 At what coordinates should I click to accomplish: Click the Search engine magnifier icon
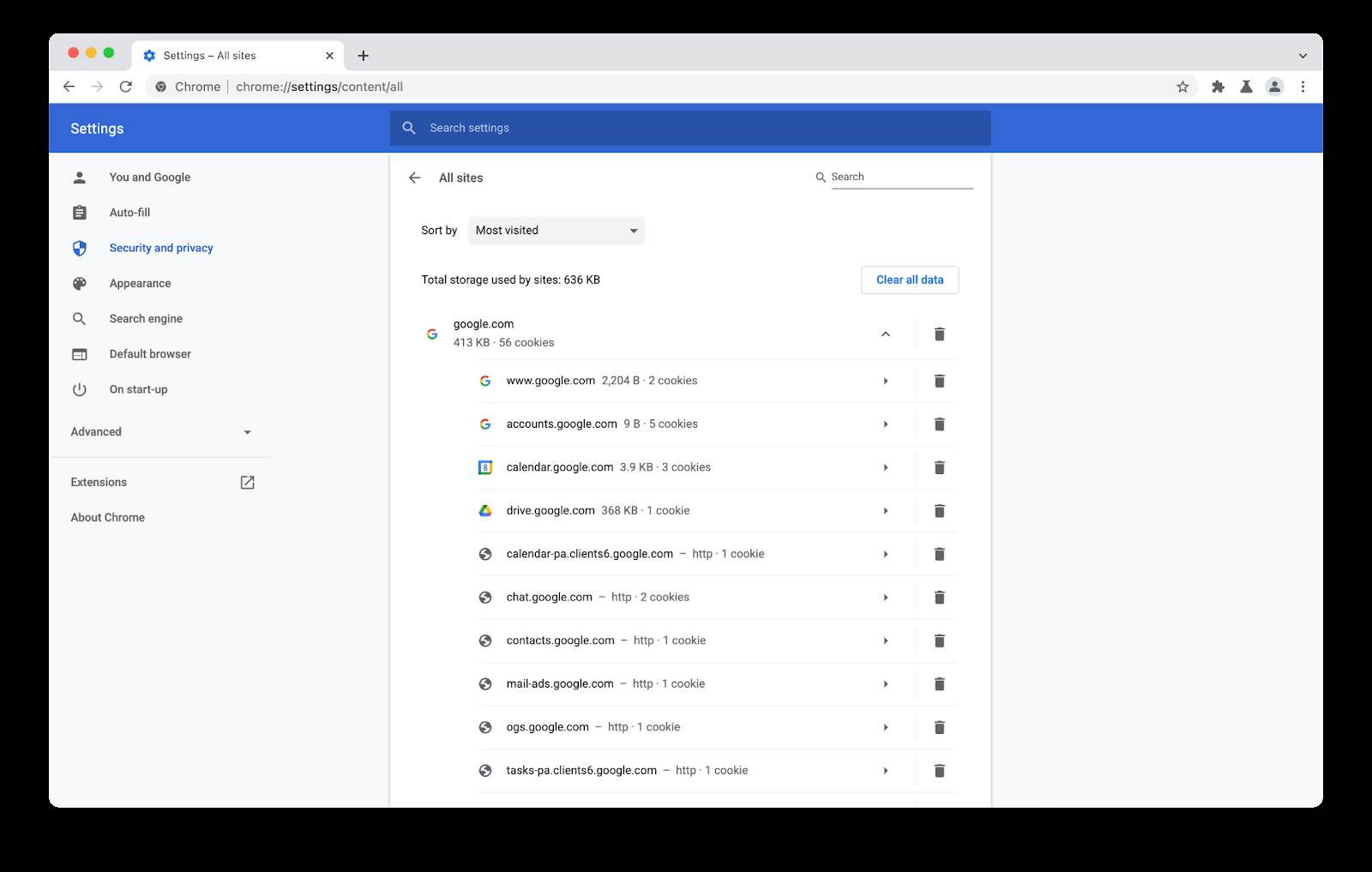point(79,318)
